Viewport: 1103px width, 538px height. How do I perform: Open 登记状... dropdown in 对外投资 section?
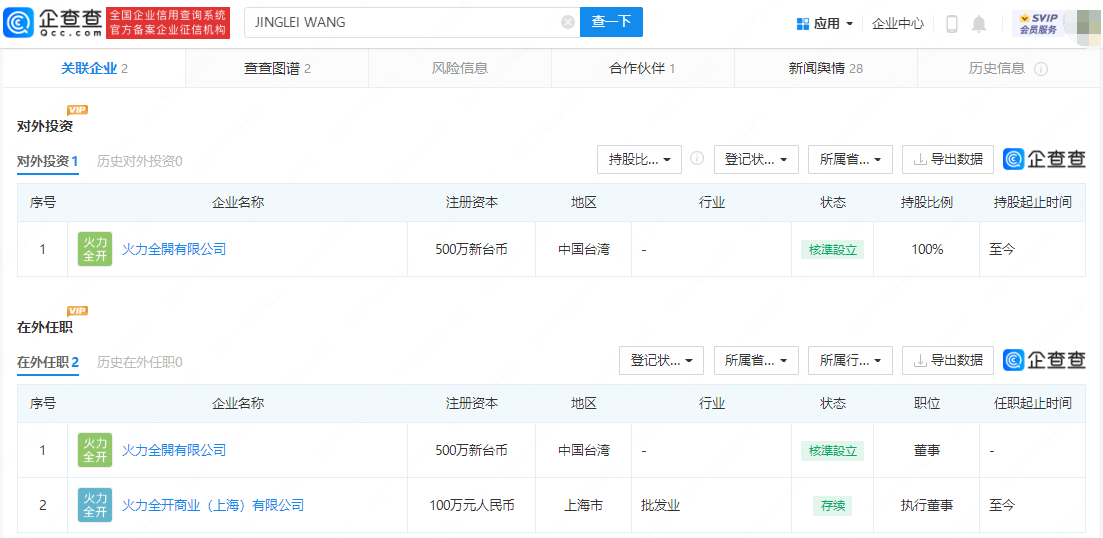click(x=756, y=159)
